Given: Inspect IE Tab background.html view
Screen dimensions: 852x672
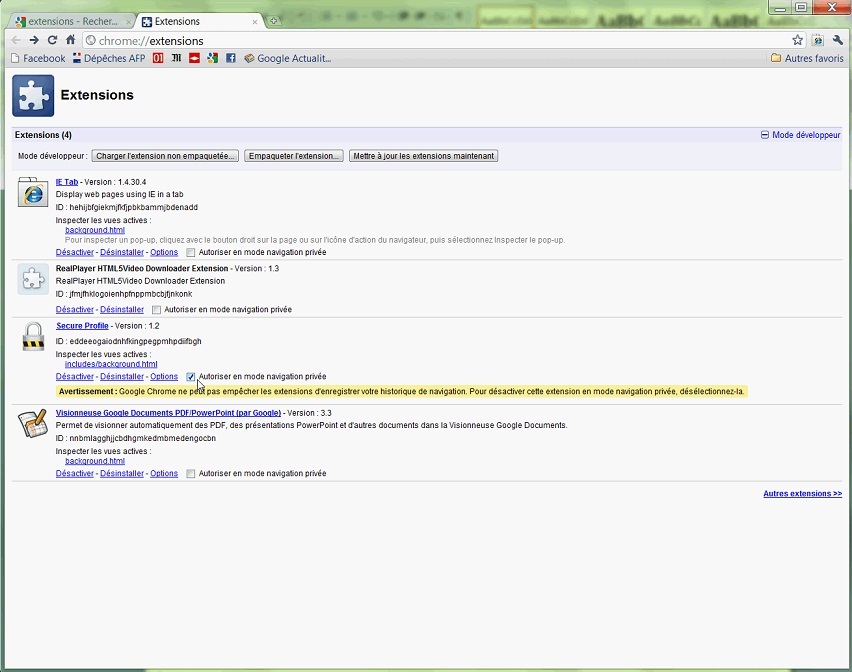Looking at the screenshot, I should click(95, 230).
